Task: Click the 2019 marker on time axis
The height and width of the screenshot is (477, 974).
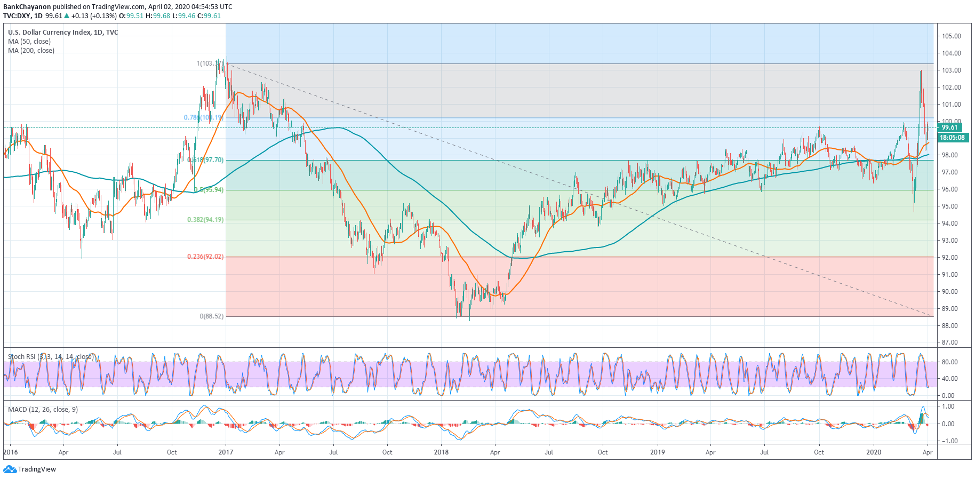Action: click(x=657, y=453)
